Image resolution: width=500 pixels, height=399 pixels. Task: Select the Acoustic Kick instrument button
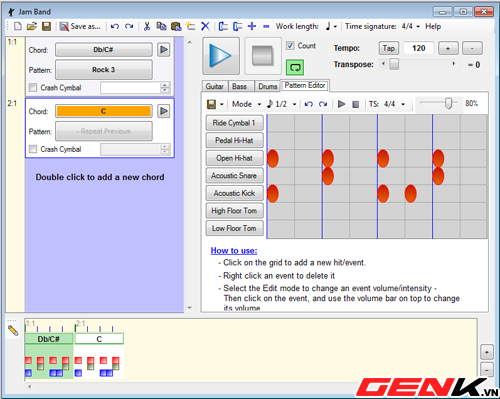235,193
